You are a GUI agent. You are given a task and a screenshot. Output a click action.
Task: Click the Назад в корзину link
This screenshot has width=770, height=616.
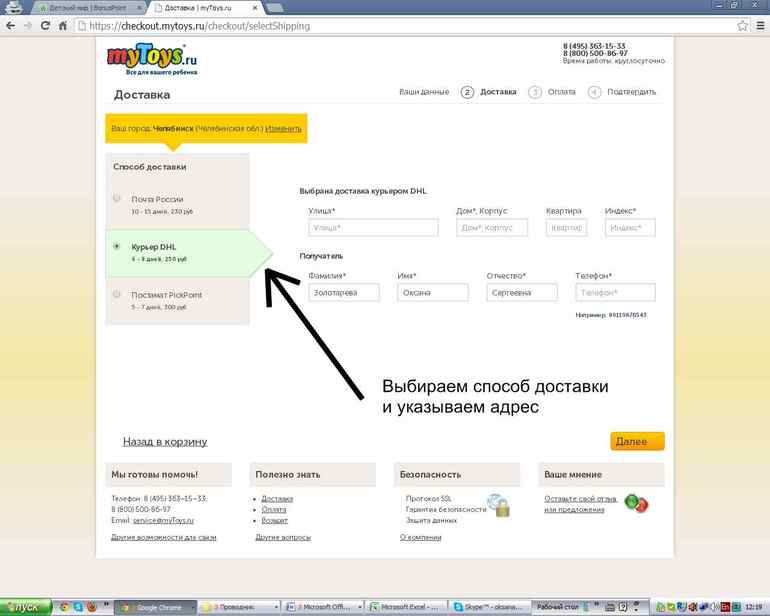[165, 441]
